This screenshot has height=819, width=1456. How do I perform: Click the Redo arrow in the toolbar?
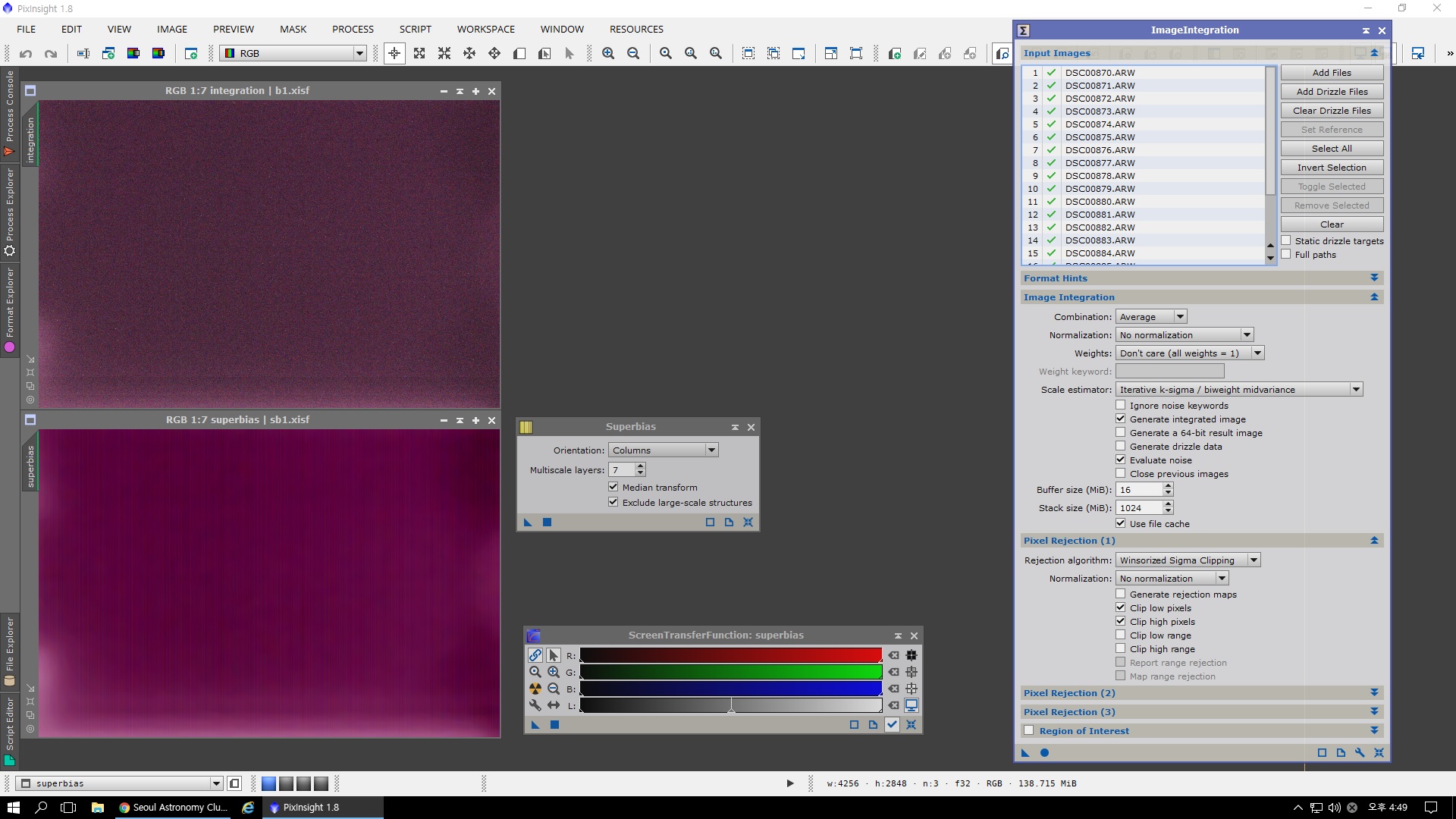coord(51,54)
